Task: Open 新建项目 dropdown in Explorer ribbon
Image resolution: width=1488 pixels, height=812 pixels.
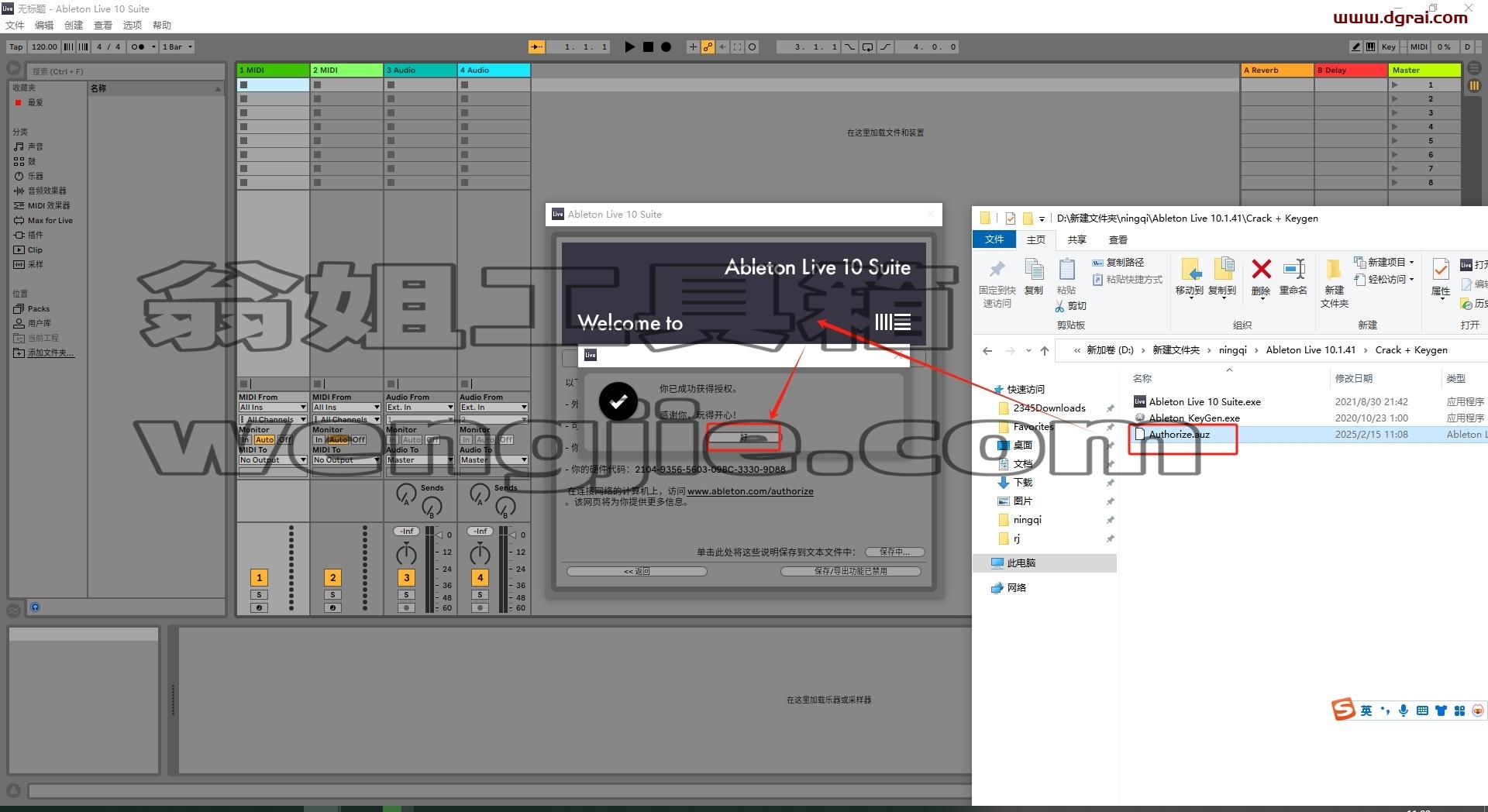Action: pyautogui.click(x=1384, y=262)
